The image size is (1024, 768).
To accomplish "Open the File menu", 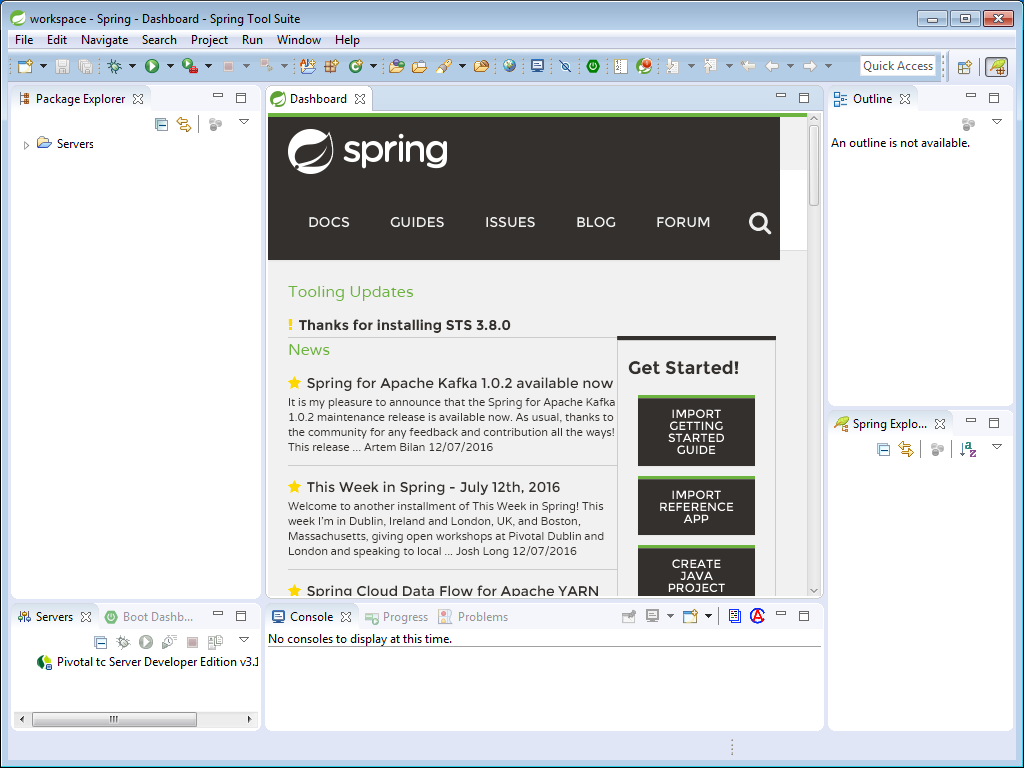I will pyautogui.click(x=24, y=40).
